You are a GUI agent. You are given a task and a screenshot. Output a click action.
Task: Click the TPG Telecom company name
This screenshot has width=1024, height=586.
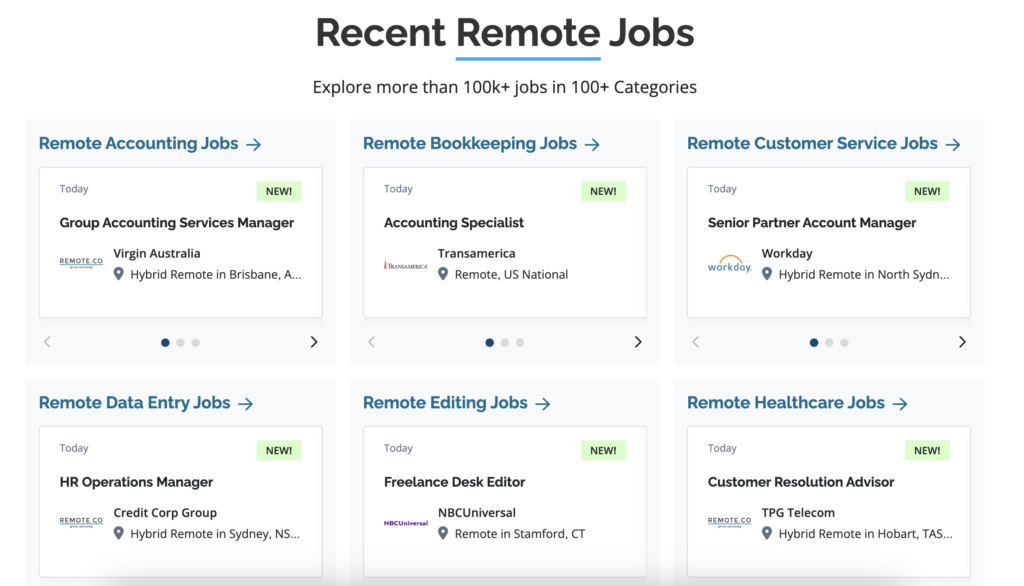pos(798,513)
